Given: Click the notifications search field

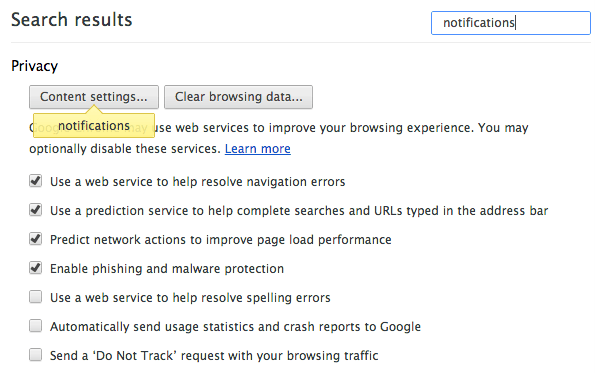Looking at the screenshot, I should 510,23.
